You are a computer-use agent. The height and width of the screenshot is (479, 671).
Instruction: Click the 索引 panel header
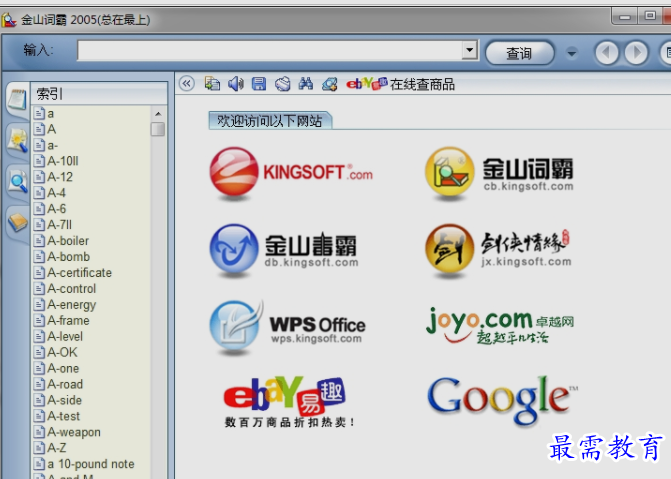[99, 94]
